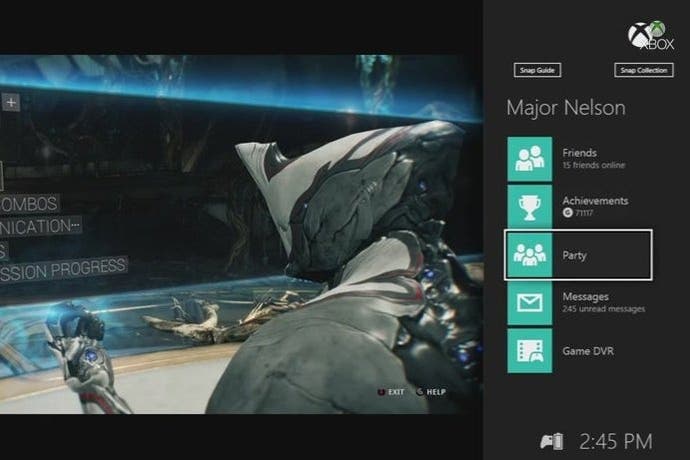Select the Friends menu label
The height and width of the screenshot is (460, 690).
pos(579,153)
